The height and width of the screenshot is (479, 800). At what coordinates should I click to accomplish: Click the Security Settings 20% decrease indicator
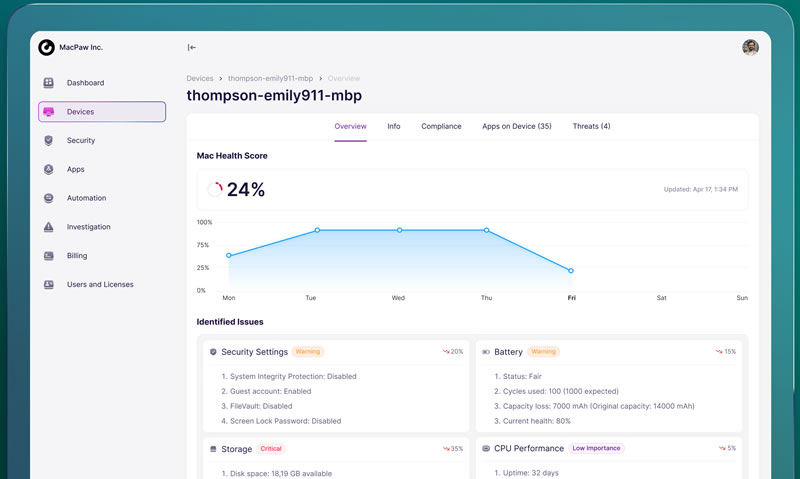pos(453,351)
